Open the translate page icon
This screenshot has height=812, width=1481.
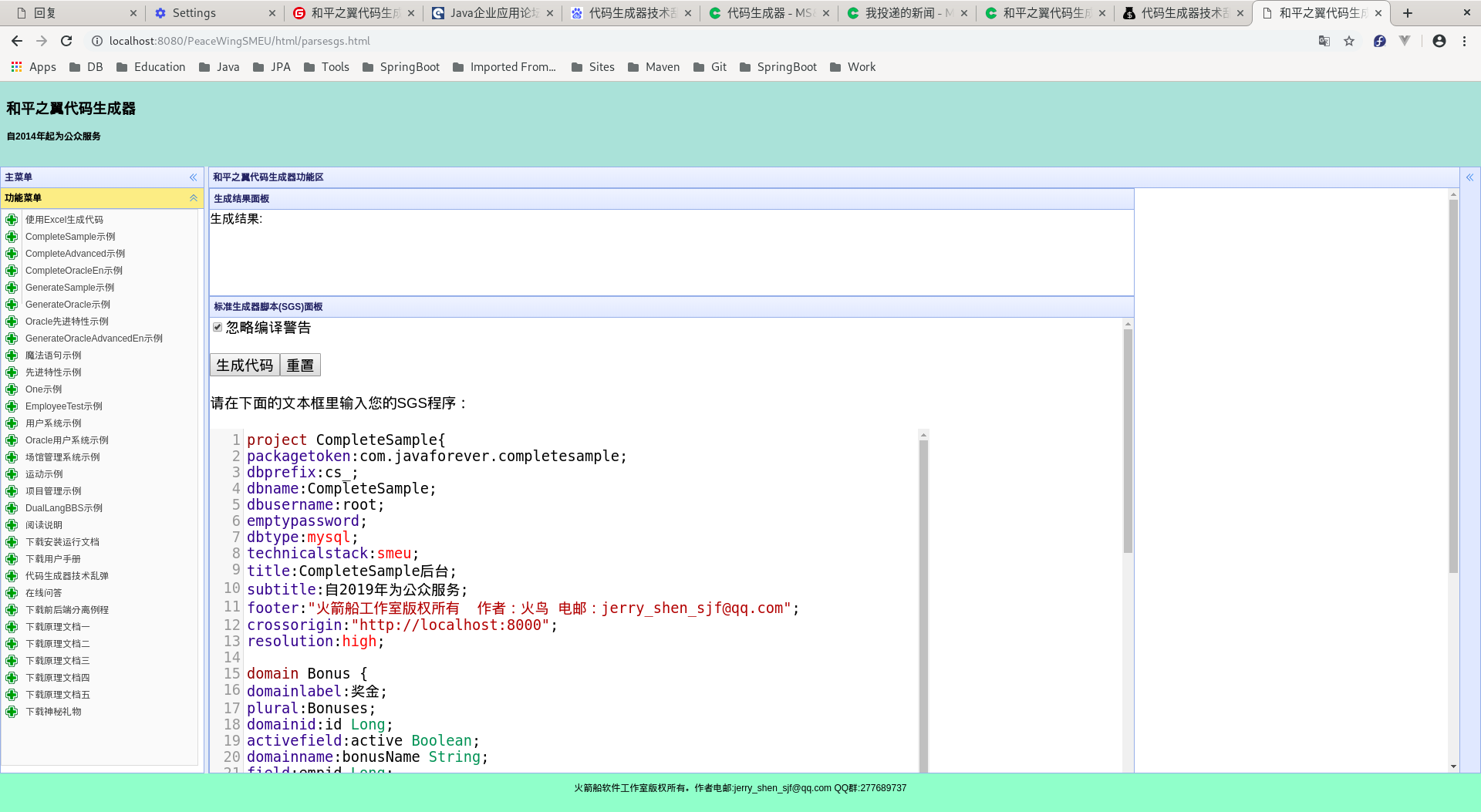point(1324,41)
